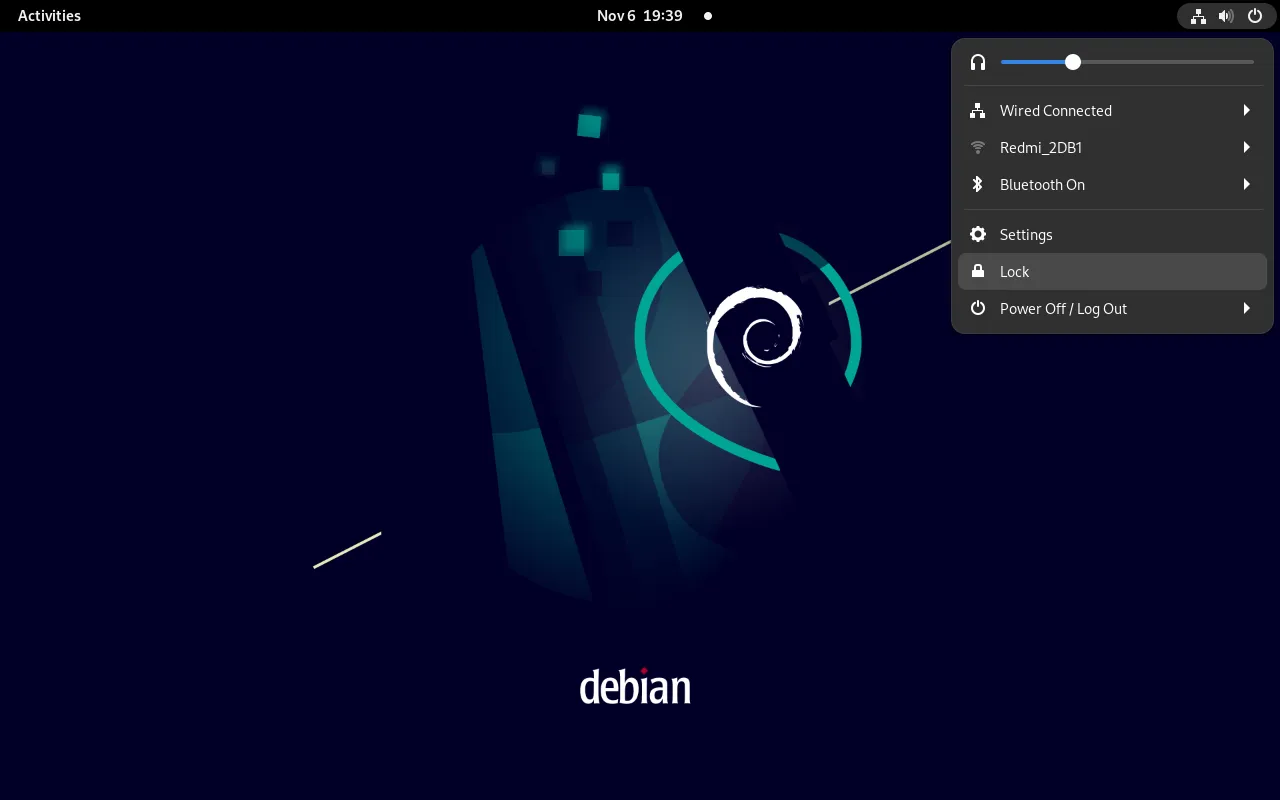Click the Bluetooth symbol icon
1280x800 pixels.
[978, 185]
